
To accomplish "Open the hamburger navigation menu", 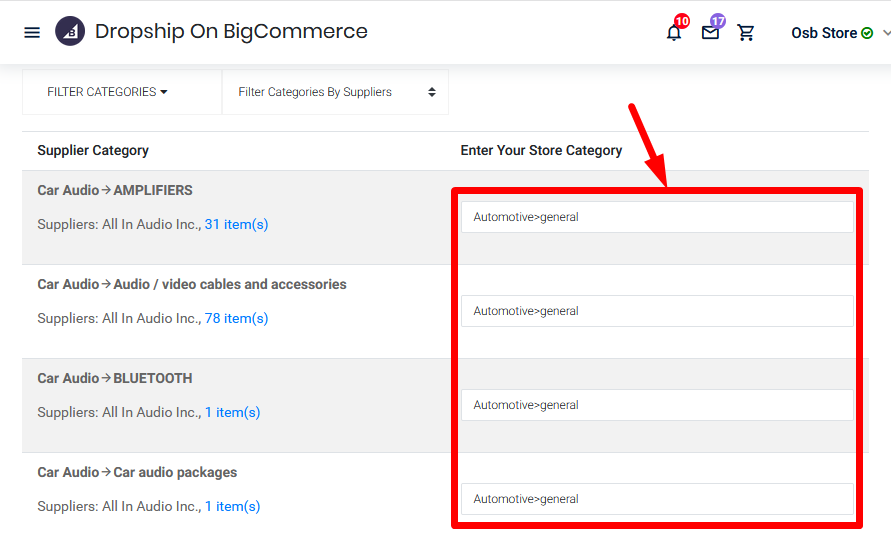I will (x=32, y=32).
